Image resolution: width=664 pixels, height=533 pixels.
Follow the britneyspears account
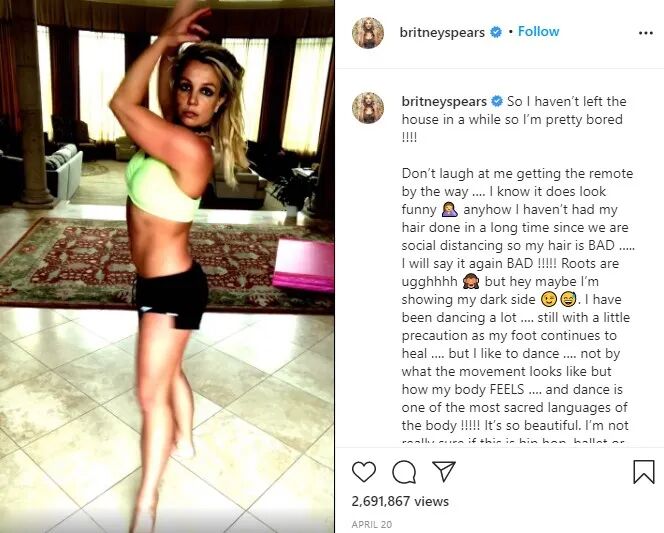(x=539, y=31)
